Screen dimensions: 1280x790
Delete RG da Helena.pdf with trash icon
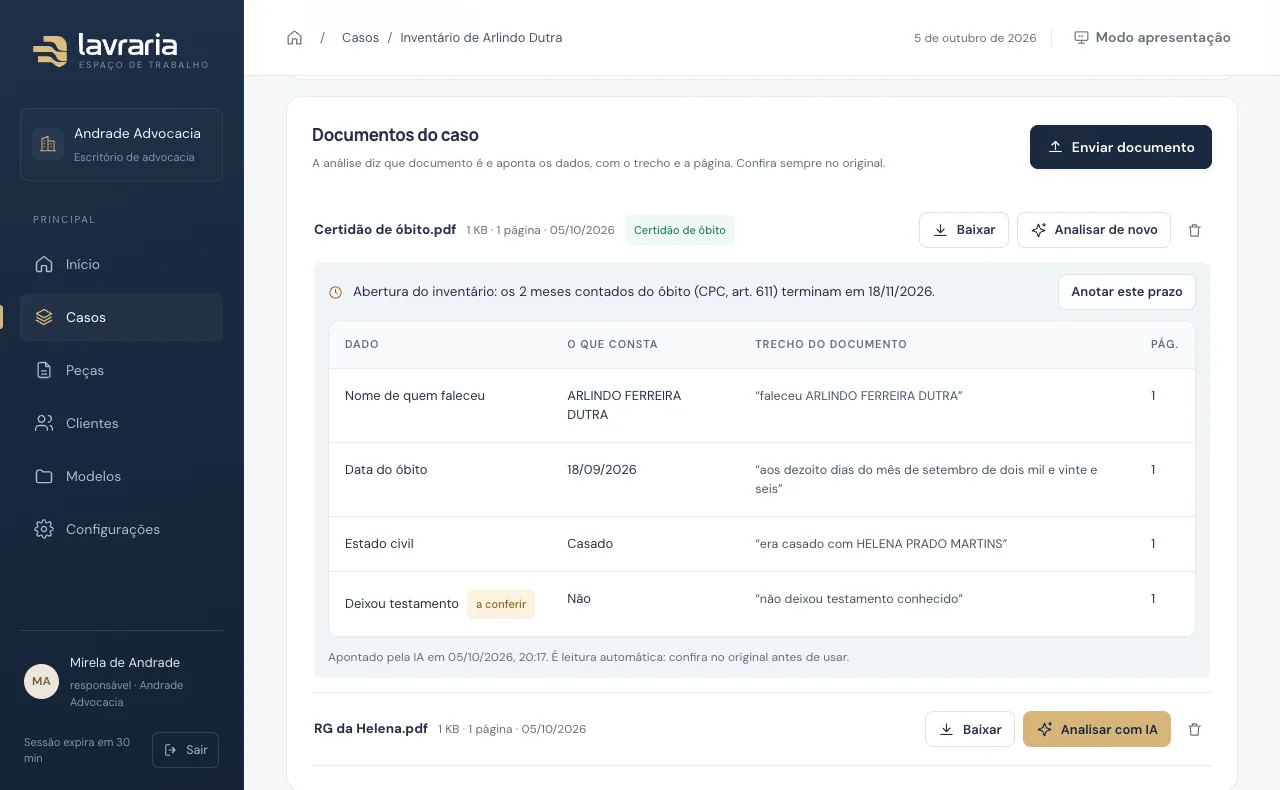1194,729
